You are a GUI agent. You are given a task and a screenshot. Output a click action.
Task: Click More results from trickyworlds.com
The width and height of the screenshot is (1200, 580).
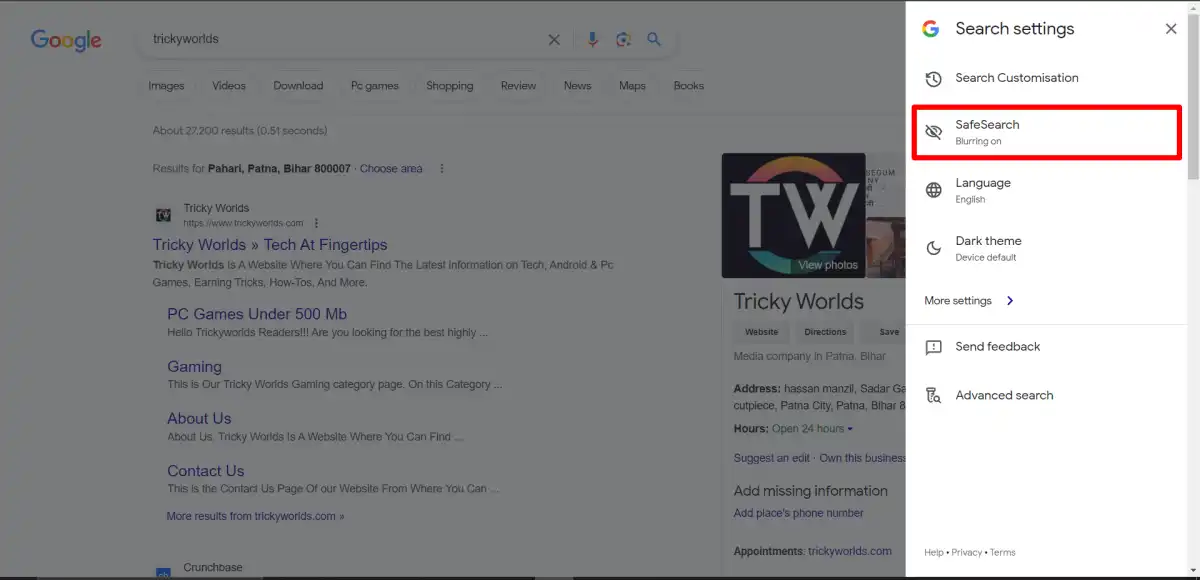tap(255, 517)
